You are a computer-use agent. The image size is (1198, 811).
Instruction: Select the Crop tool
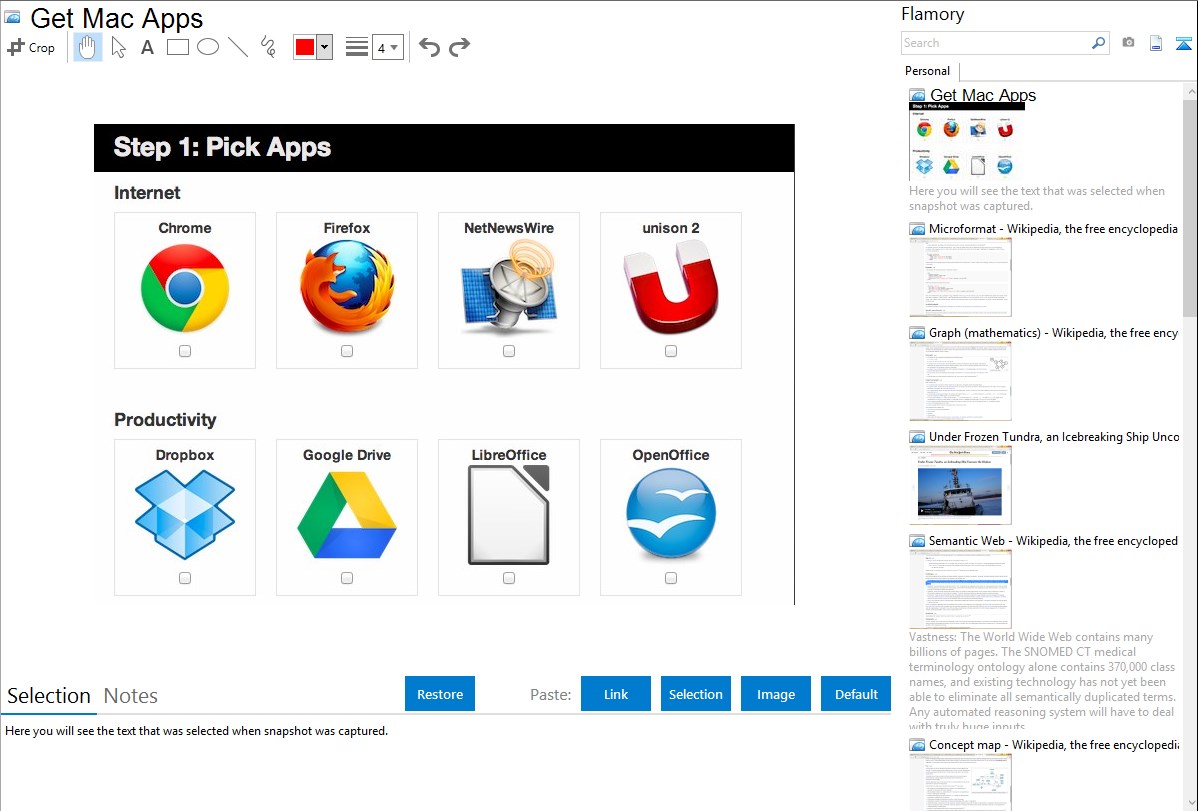[x=31, y=47]
